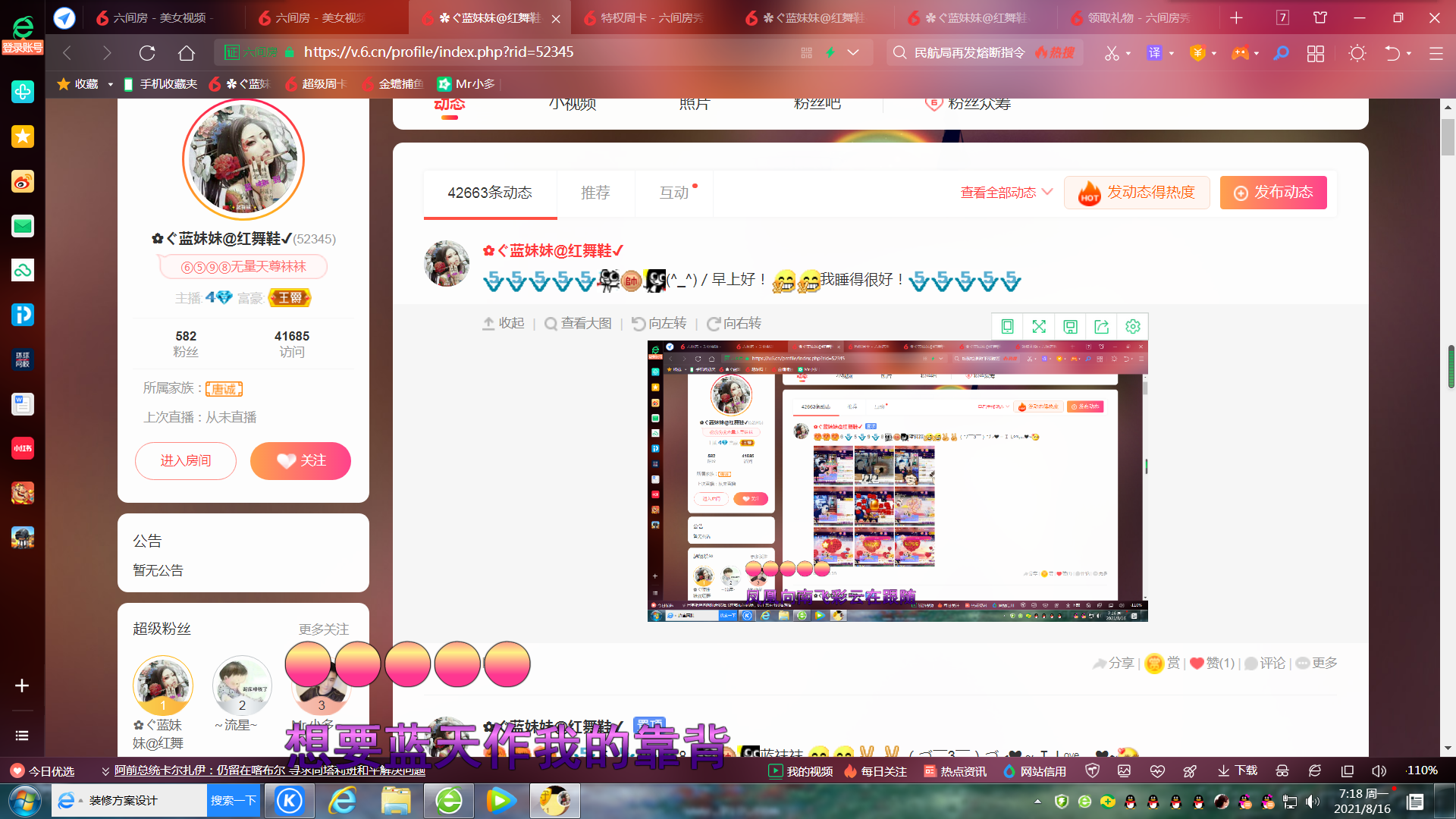Click the image fullscreen expand icon
The image size is (1456, 819).
(1039, 326)
